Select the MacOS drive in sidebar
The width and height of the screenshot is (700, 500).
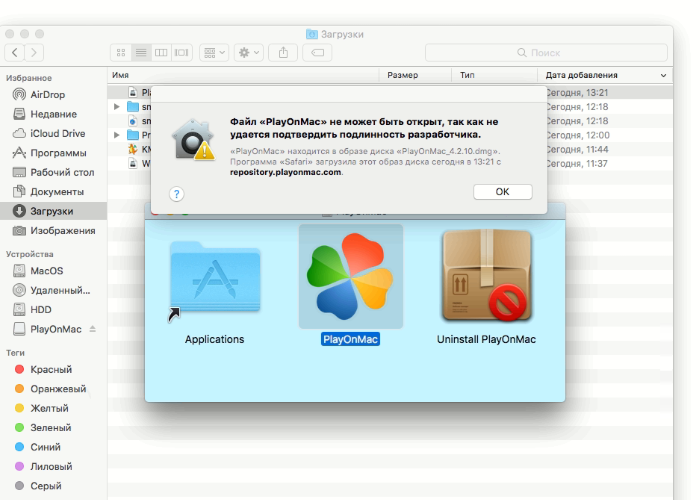(x=54, y=271)
